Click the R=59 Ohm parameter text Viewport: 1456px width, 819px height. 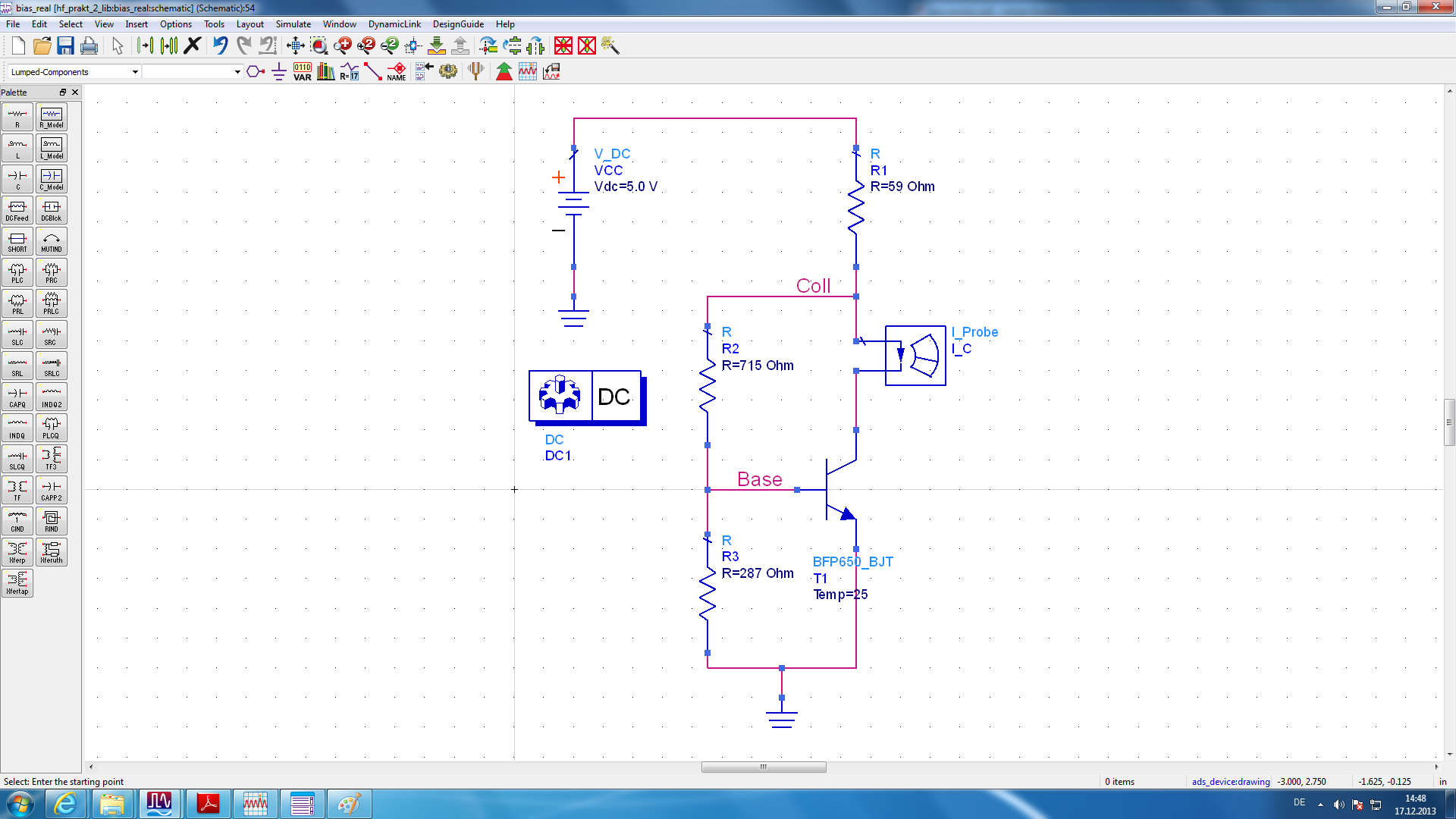pos(902,187)
